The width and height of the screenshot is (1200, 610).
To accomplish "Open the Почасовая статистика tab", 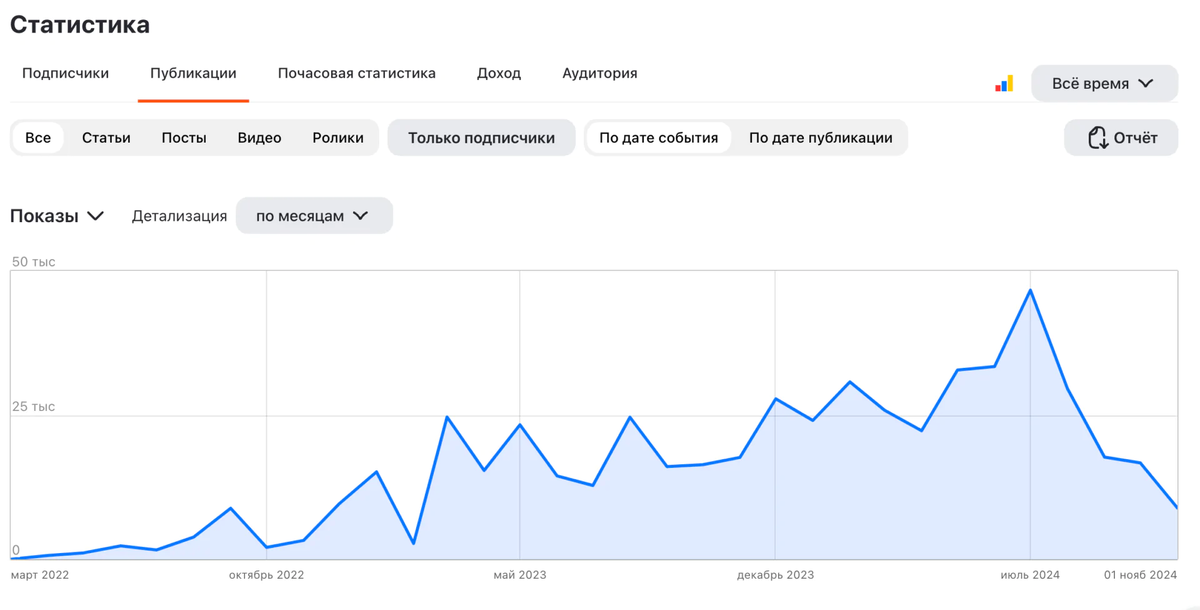I will pos(357,73).
